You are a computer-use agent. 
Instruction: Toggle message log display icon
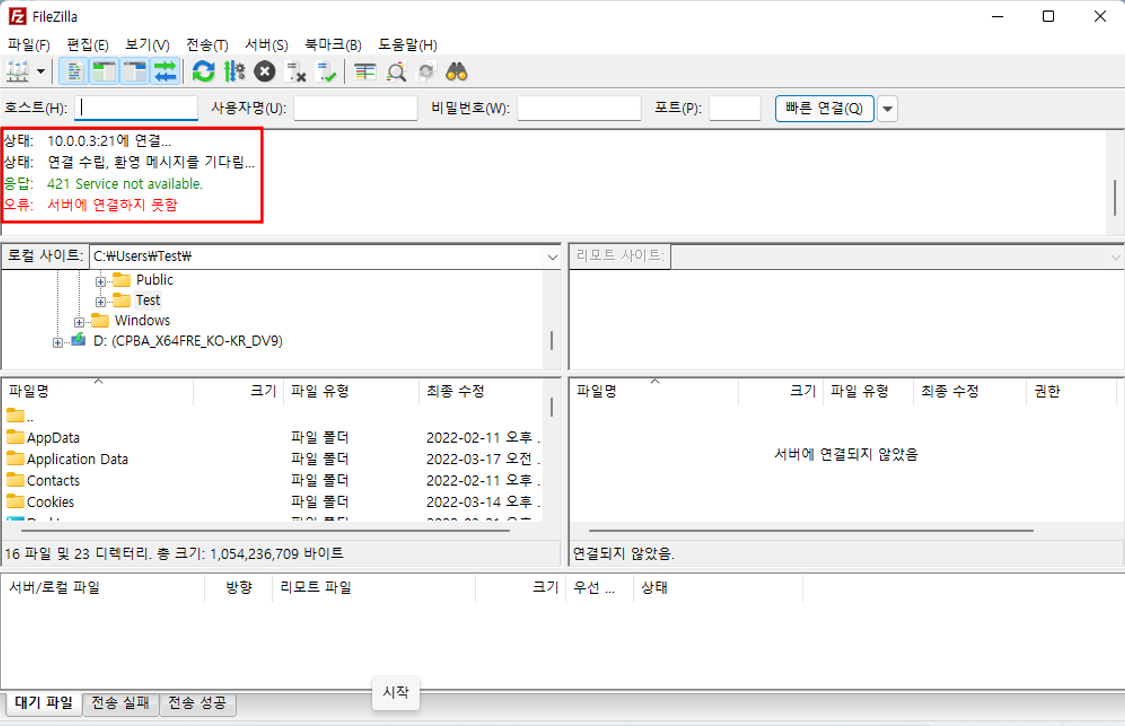tap(74, 72)
